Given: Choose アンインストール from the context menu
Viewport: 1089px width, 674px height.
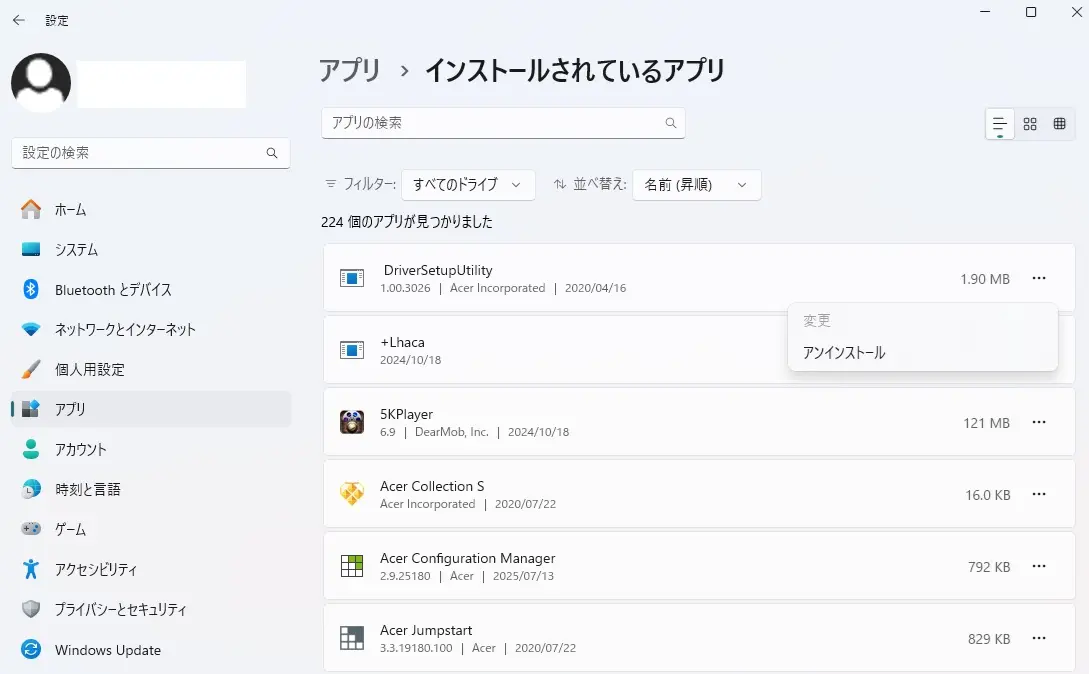Looking at the screenshot, I should coord(922,352).
